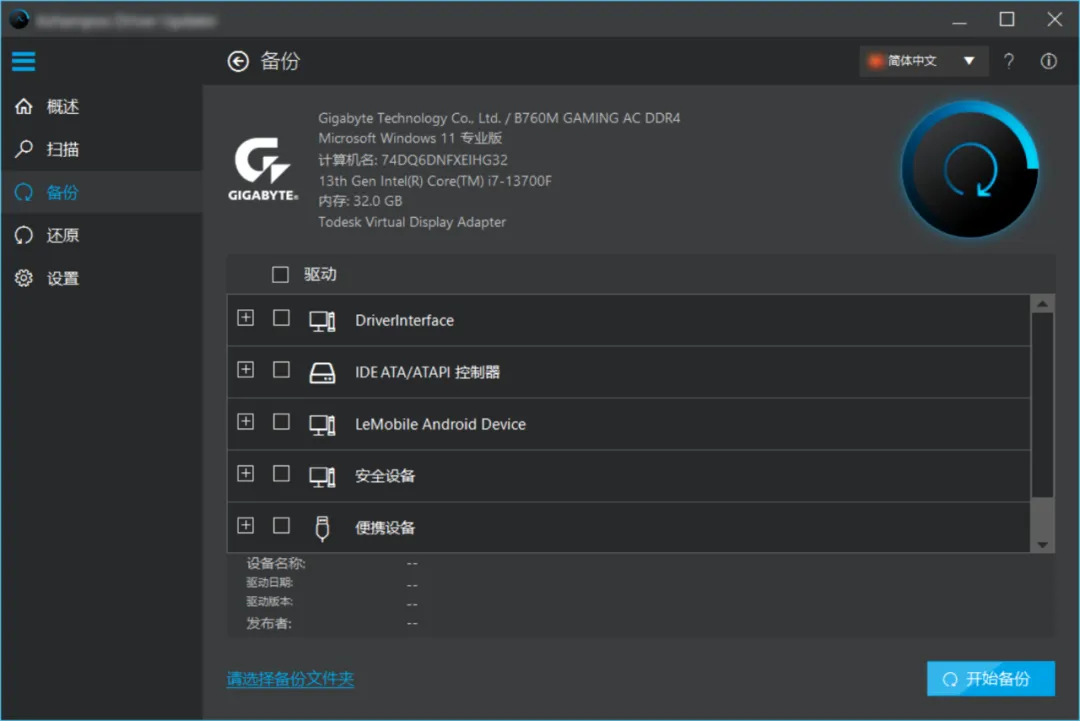Open the 简体中文 language dropdown
The height and width of the screenshot is (721, 1080).
[924, 61]
